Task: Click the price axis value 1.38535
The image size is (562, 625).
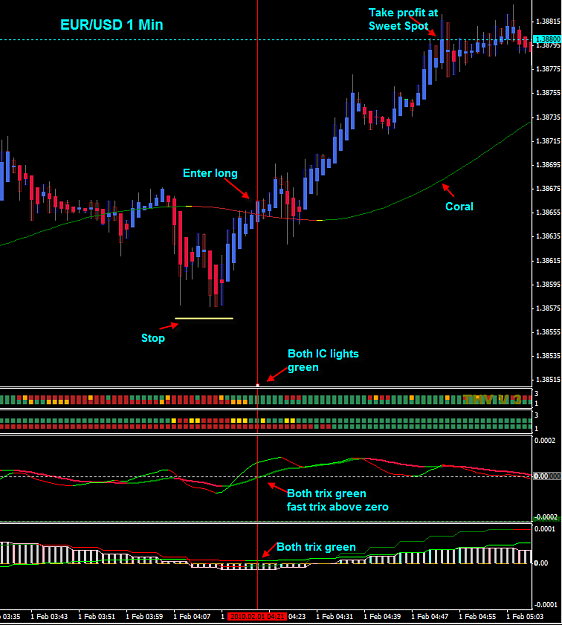Action: pyautogui.click(x=548, y=356)
